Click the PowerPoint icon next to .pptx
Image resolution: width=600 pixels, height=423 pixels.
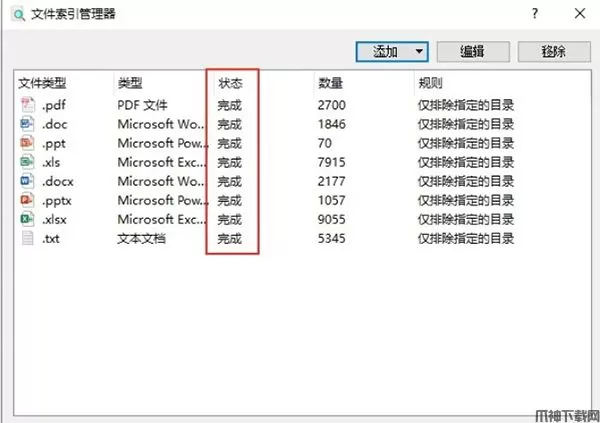point(28,200)
